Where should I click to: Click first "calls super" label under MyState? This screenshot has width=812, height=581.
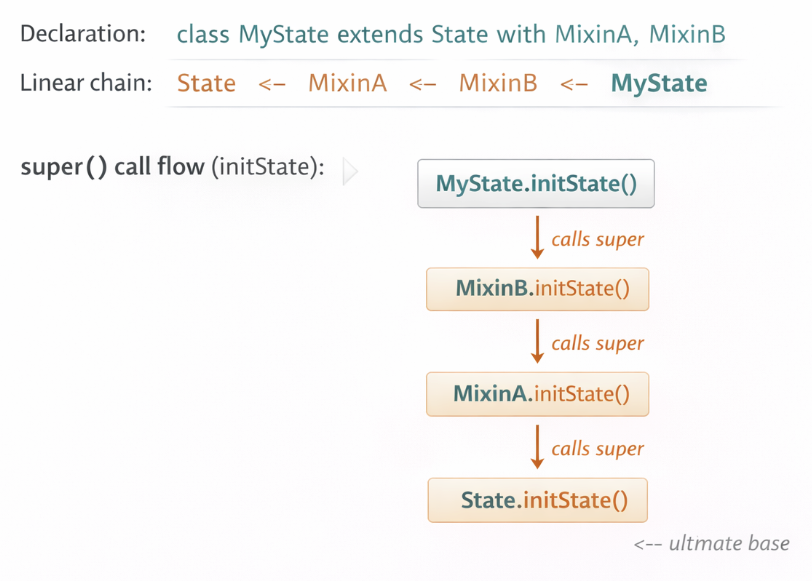pyautogui.click(x=598, y=239)
